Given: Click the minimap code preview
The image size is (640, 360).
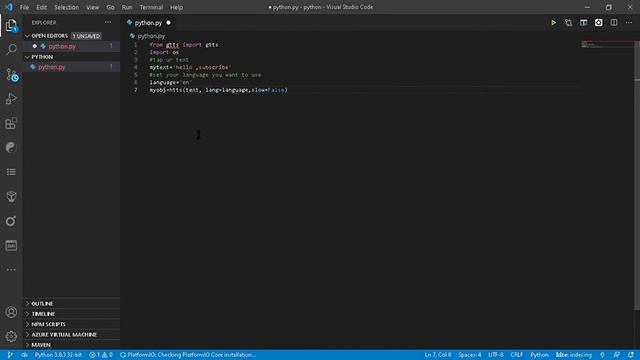Looking at the screenshot, I should (608, 44).
